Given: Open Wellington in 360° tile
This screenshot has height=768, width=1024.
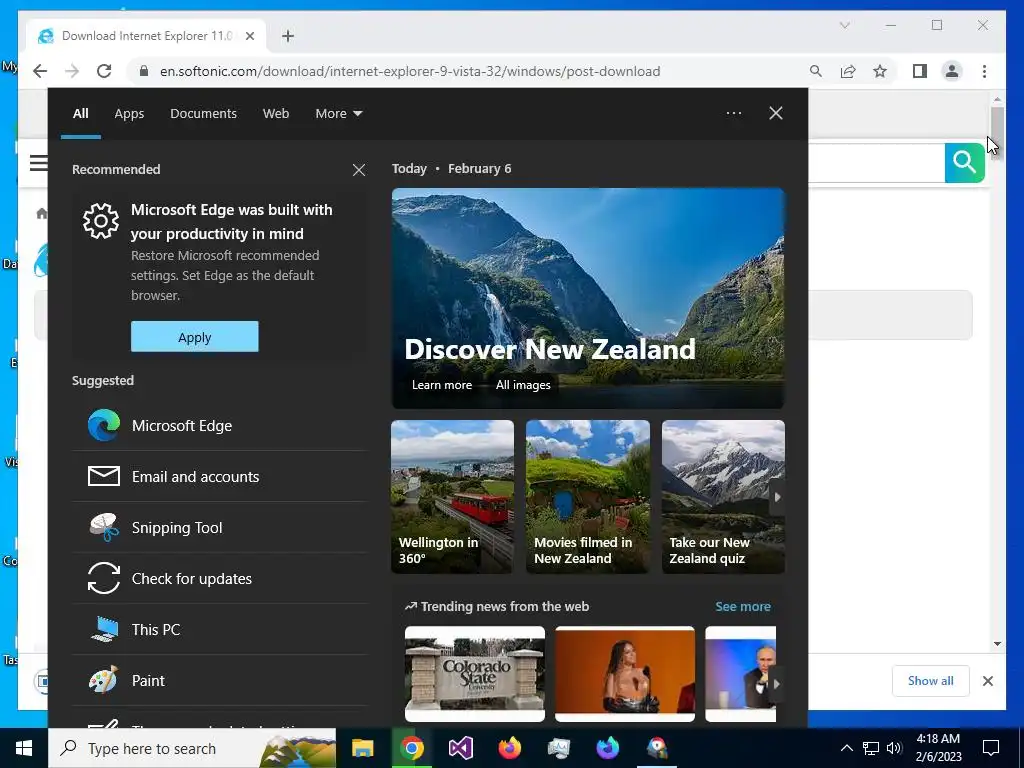Looking at the screenshot, I should [x=453, y=497].
